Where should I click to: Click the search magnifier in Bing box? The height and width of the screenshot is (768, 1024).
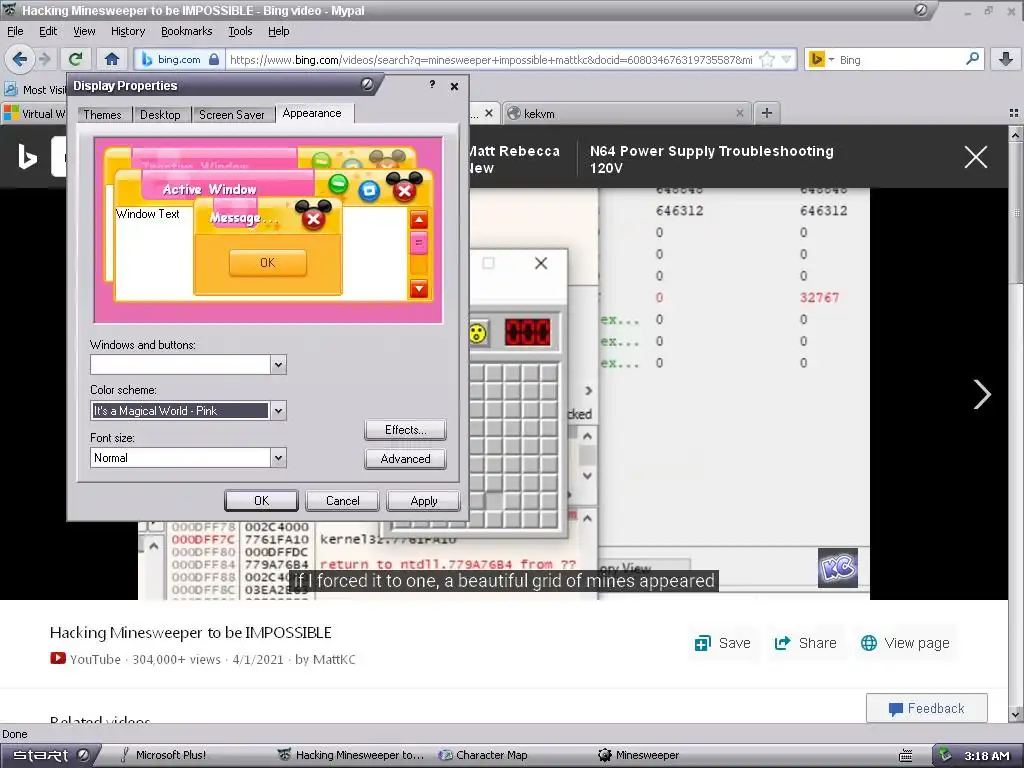pyautogui.click(x=972, y=59)
